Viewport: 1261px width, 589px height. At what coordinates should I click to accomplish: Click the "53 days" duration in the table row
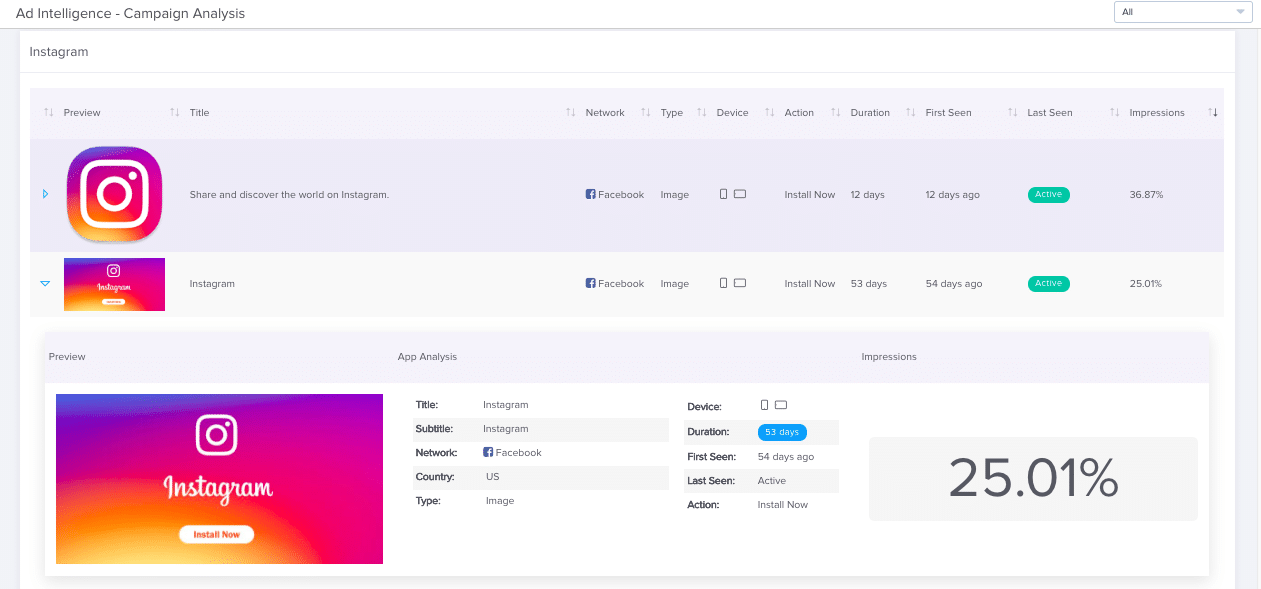[x=869, y=284]
